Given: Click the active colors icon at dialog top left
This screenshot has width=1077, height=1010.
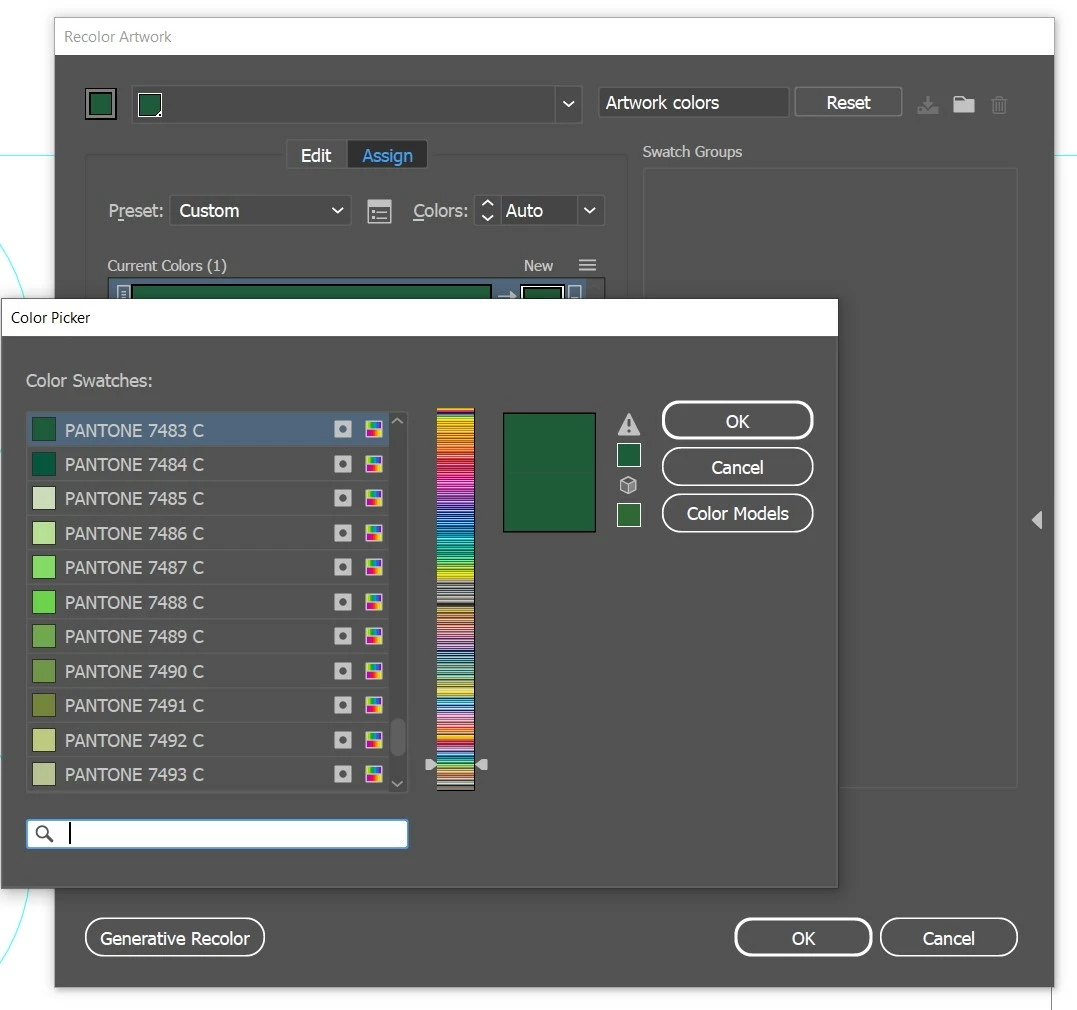Looking at the screenshot, I should (x=101, y=104).
